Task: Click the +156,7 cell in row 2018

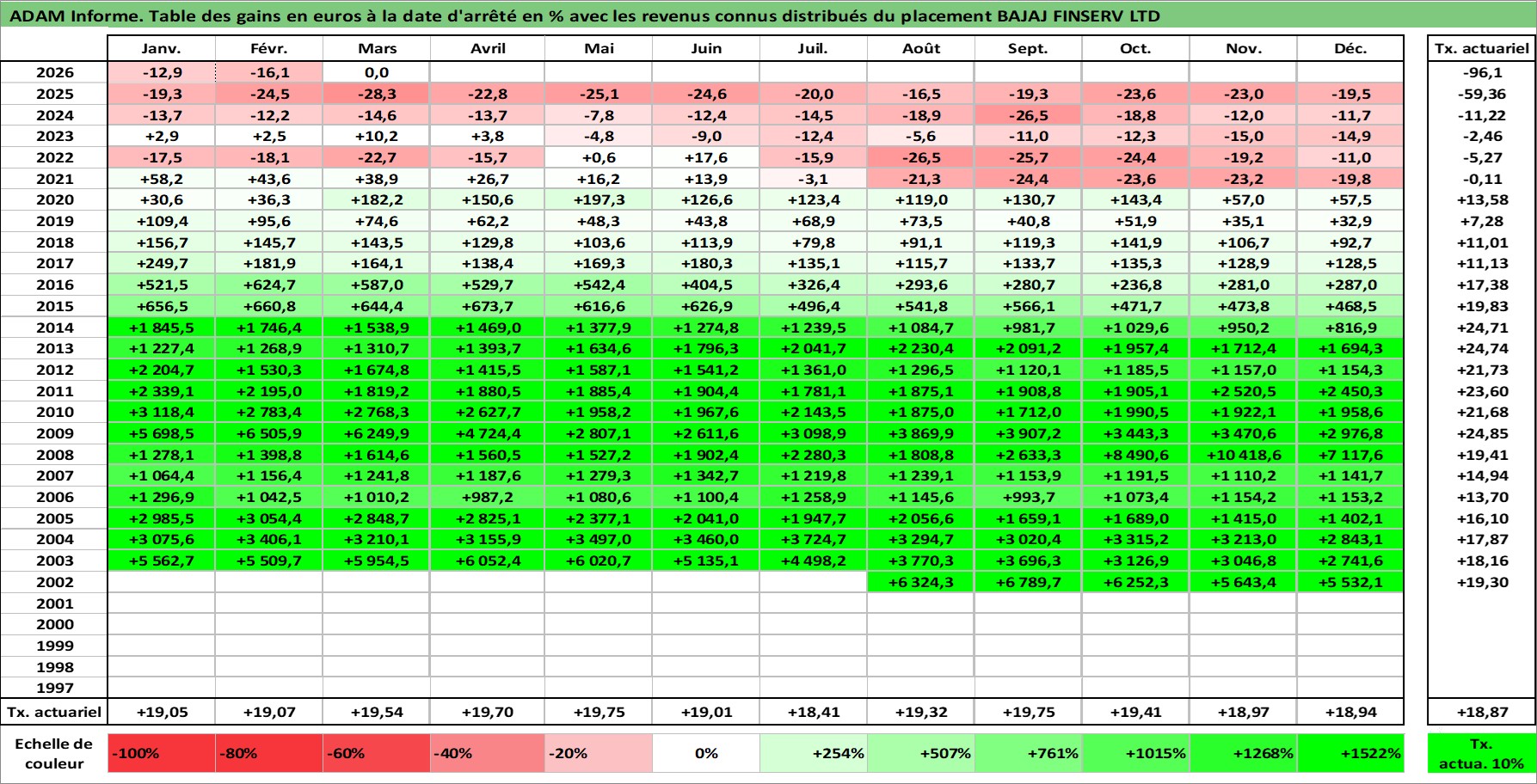Action: pos(162,242)
